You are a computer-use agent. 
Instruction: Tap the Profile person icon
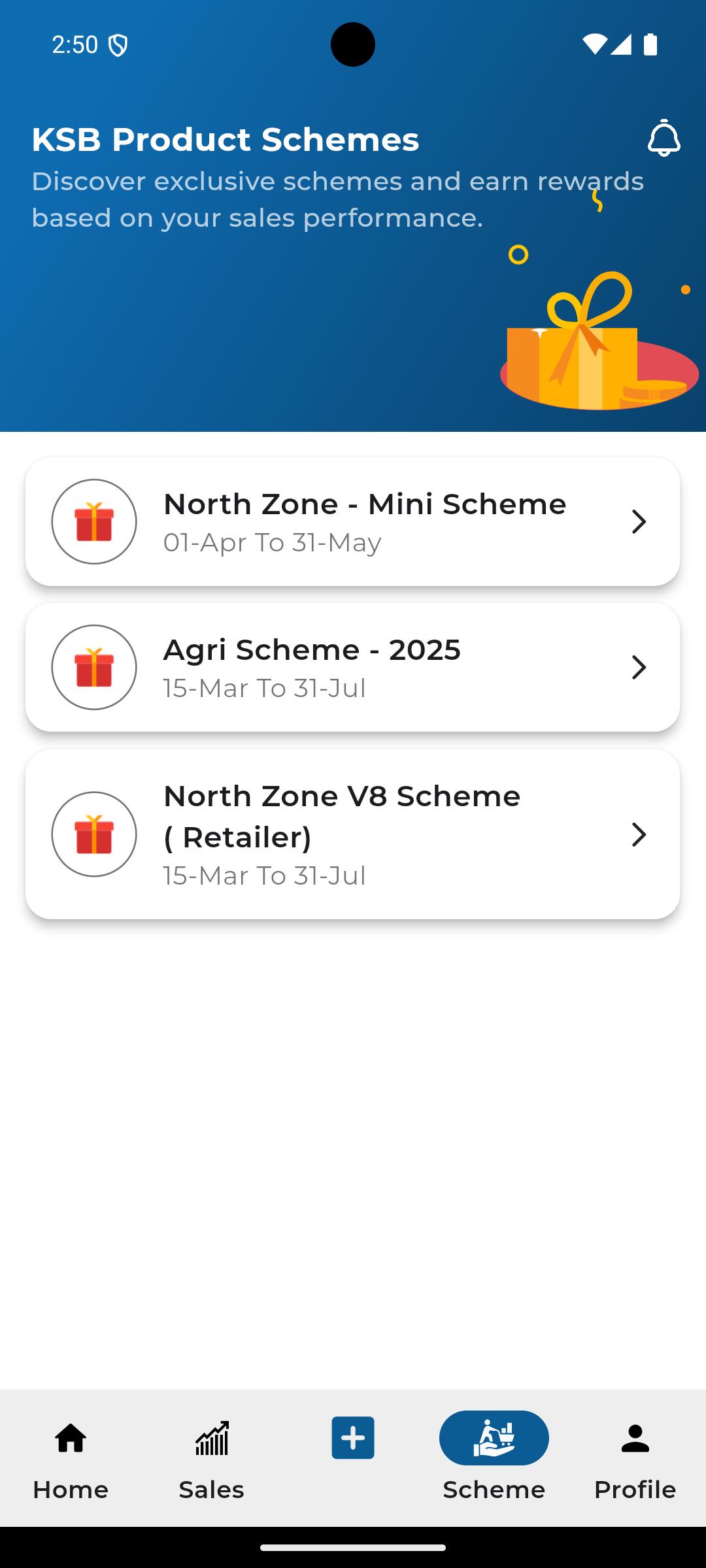click(x=635, y=1438)
